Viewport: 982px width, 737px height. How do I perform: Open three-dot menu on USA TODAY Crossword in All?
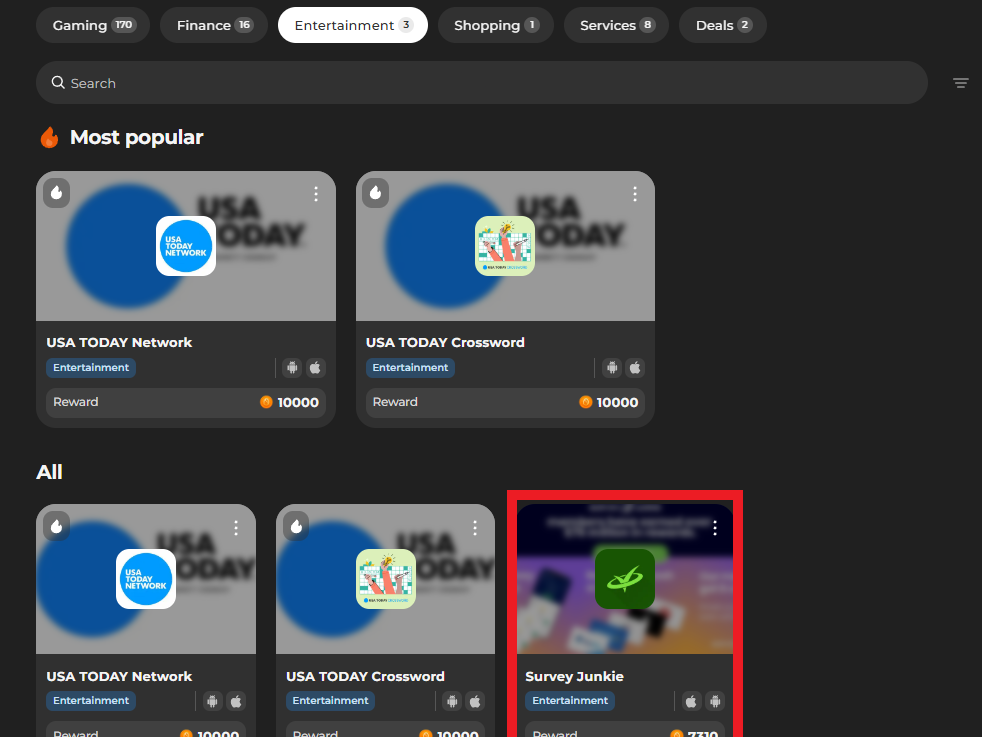point(475,528)
